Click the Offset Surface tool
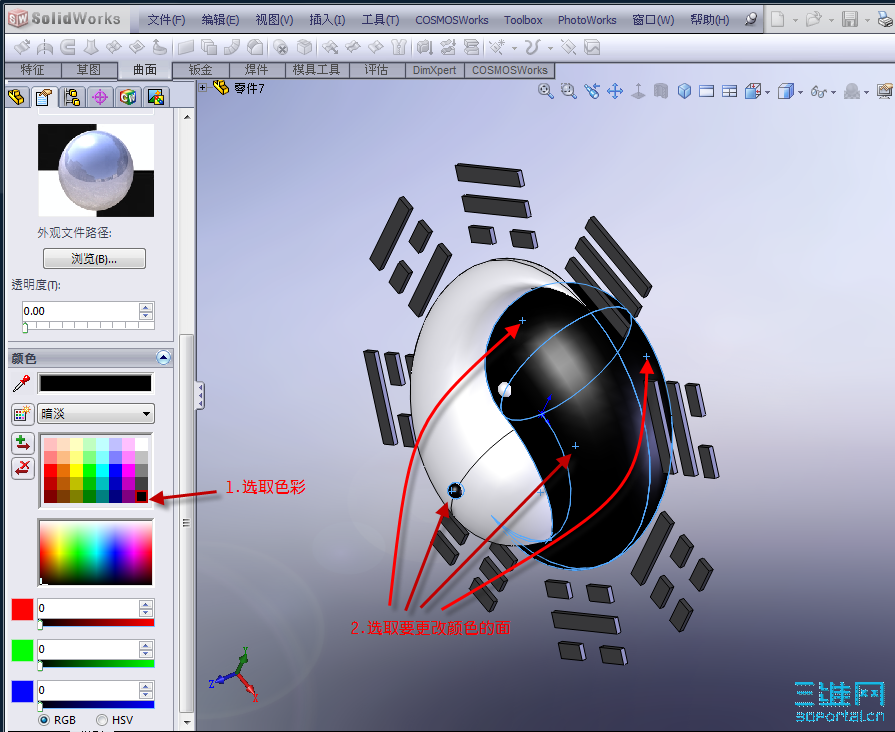895x732 pixels. [x=209, y=47]
